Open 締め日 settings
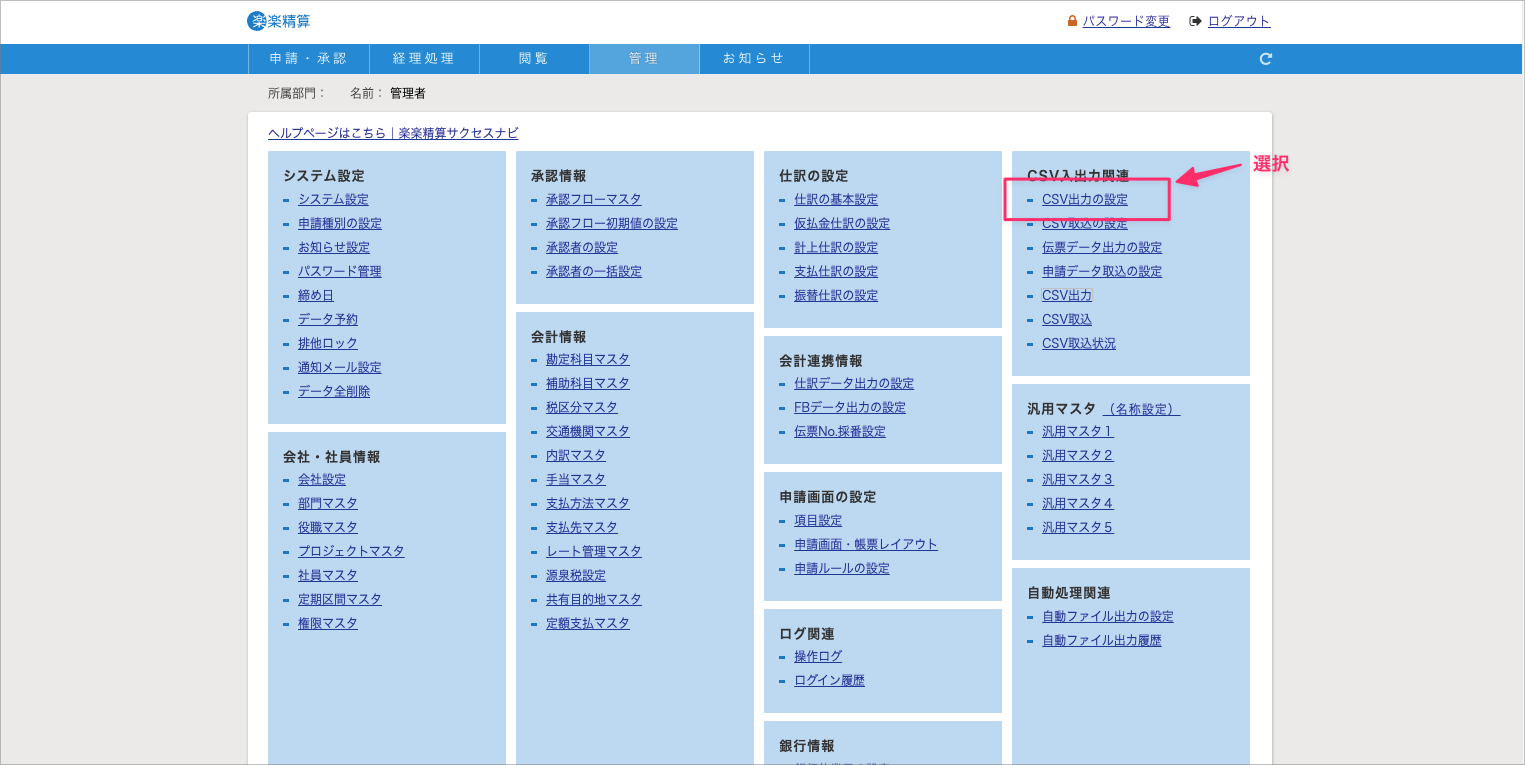The width and height of the screenshot is (1525, 765). click(316, 296)
